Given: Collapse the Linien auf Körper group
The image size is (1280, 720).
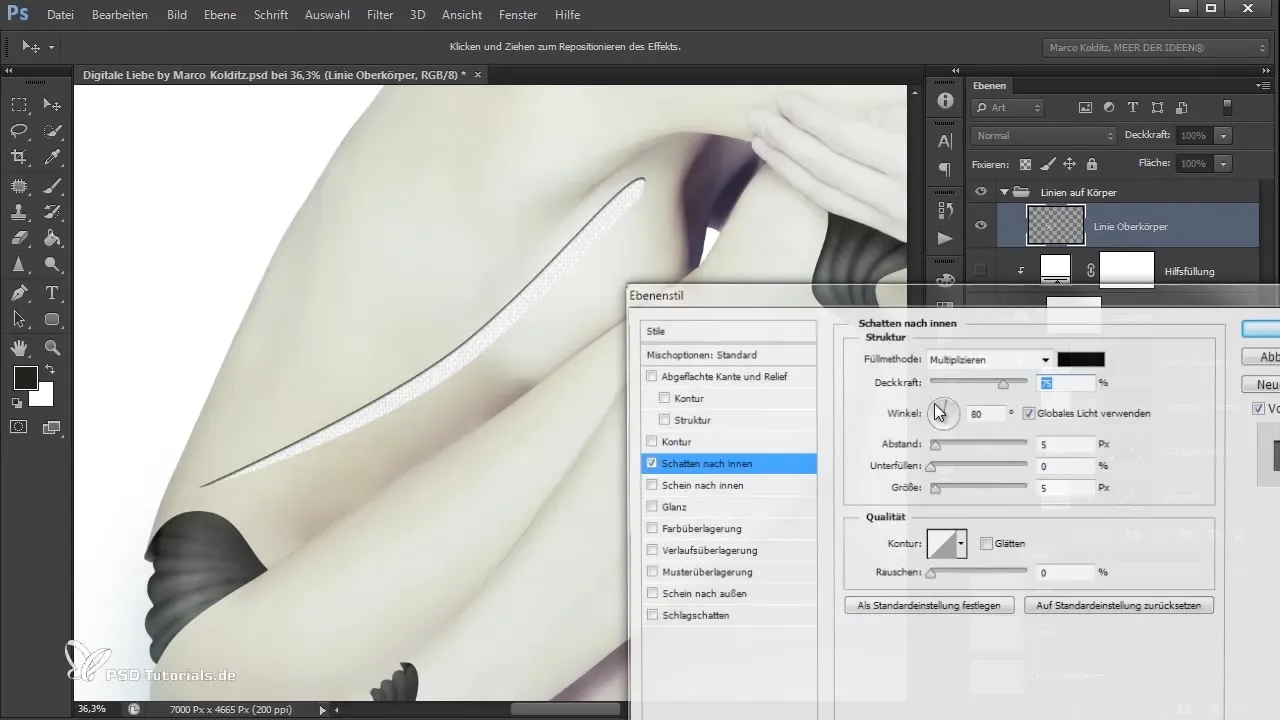Looking at the screenshot, I should pyautogui.click(x=1003, y=192).
